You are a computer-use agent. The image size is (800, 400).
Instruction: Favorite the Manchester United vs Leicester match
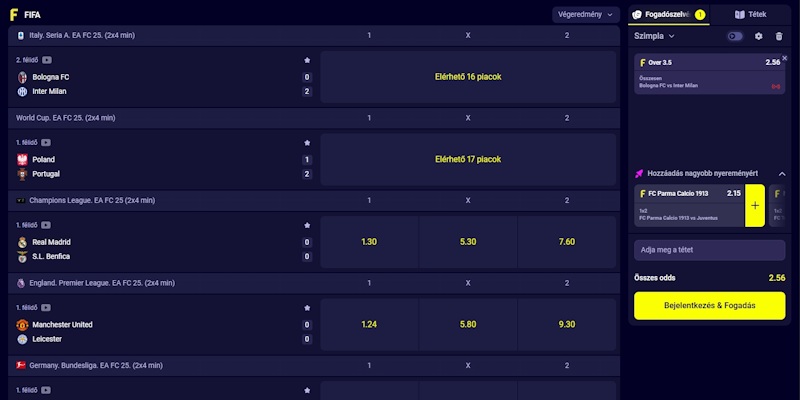tap(307, 308)
